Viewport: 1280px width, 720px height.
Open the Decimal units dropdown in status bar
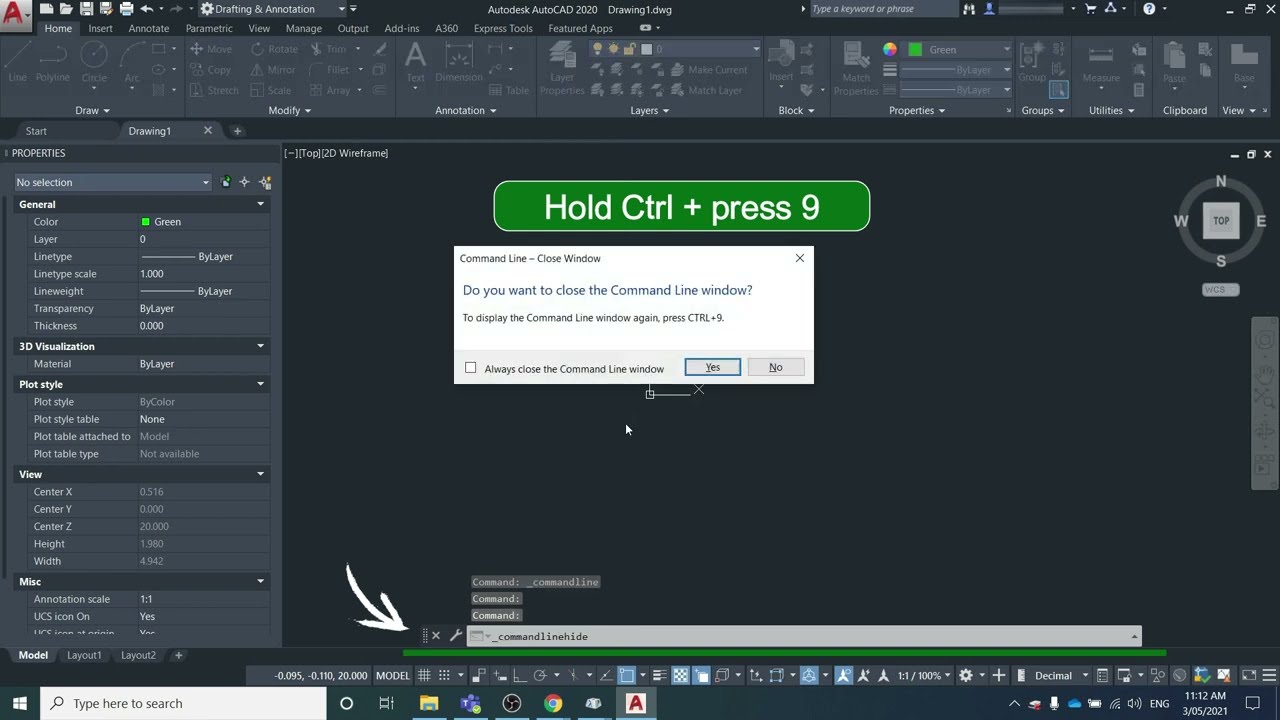pos(1060,676)
